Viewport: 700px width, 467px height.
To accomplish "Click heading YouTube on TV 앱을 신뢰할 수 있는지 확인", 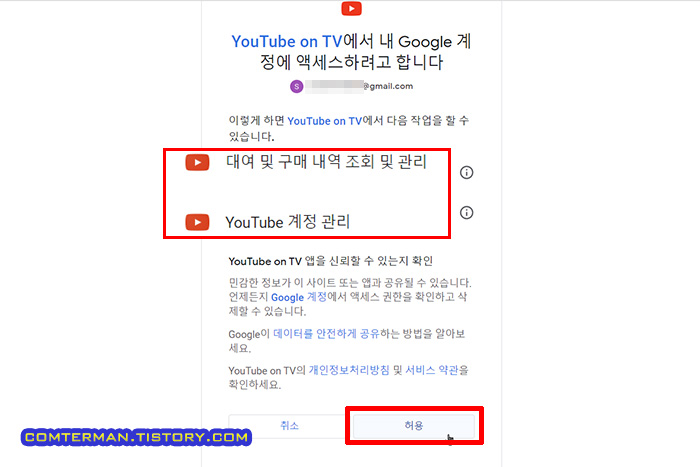I will point(331,261).
